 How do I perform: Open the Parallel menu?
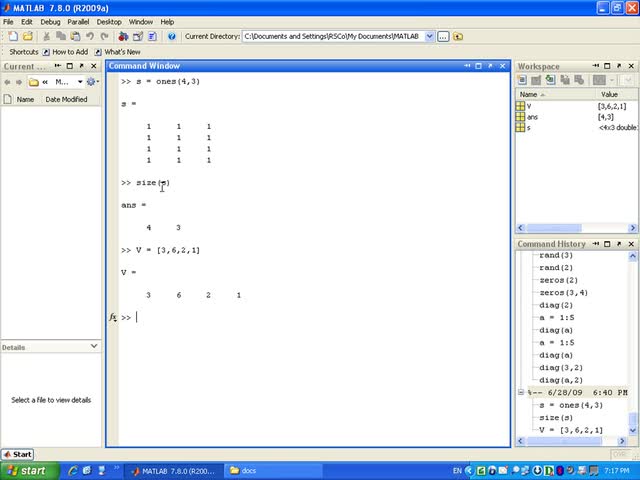point(78,22)
